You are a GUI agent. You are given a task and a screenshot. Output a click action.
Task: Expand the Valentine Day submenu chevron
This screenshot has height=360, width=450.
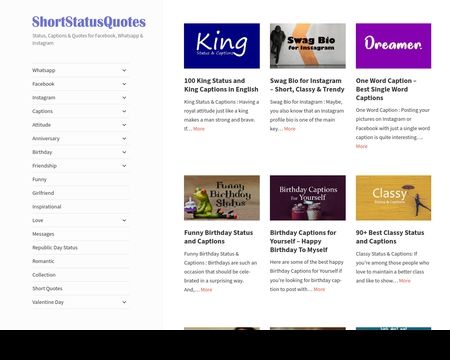pyautogui.click(x=124, y=302)
